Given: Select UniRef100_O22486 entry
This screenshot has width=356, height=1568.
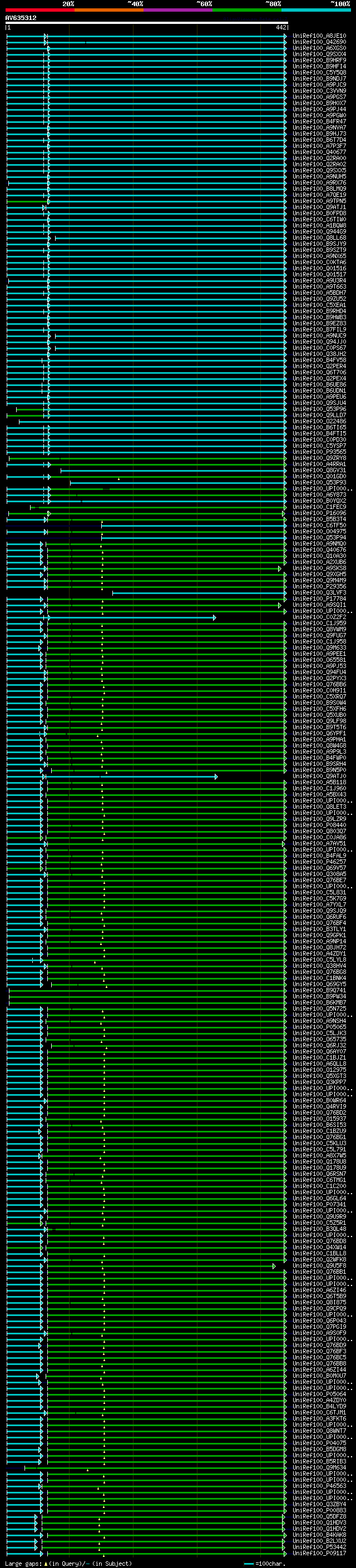Looking at the screenshot, I should (x=319, y=421).
